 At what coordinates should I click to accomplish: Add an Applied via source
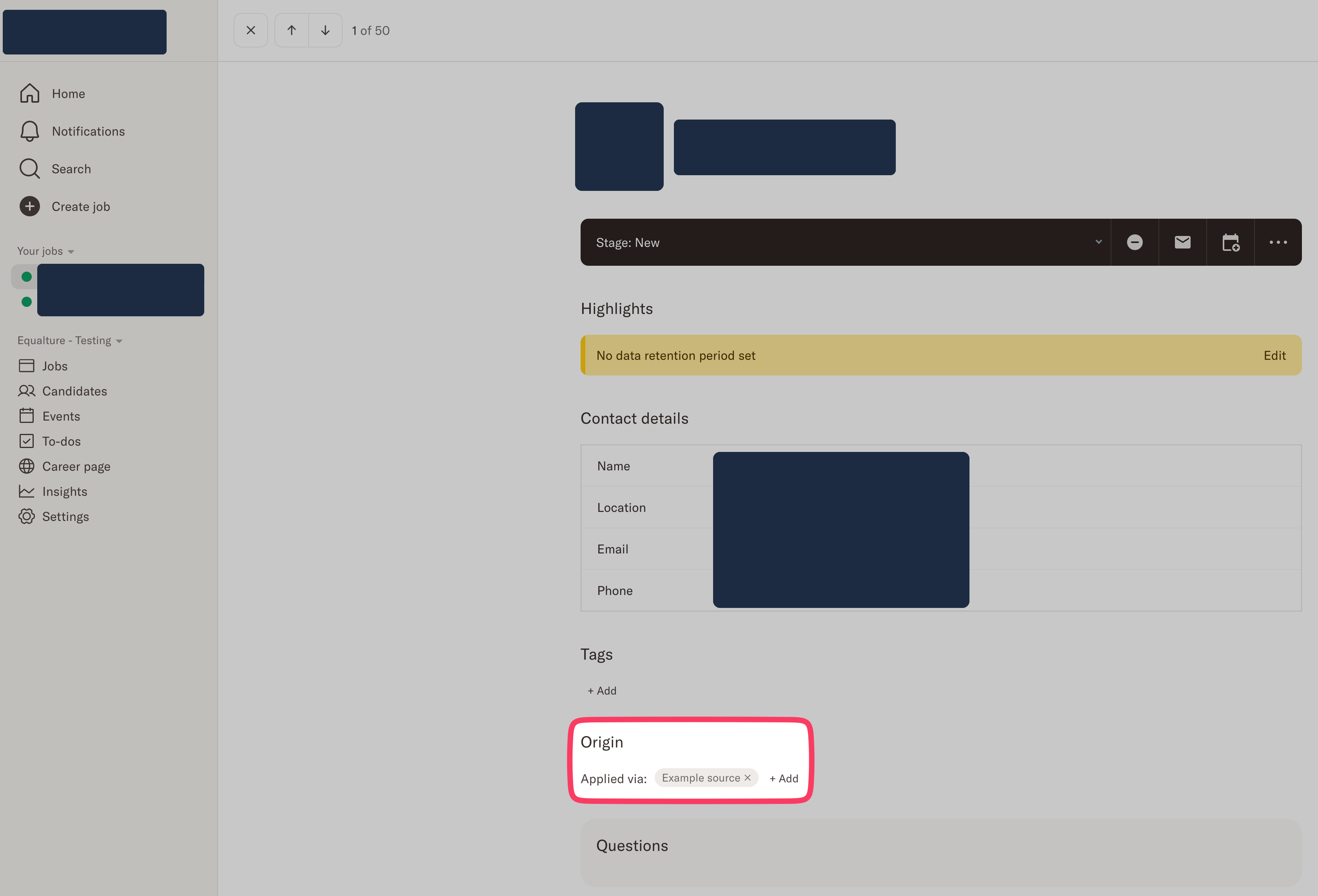coord(783,779)
